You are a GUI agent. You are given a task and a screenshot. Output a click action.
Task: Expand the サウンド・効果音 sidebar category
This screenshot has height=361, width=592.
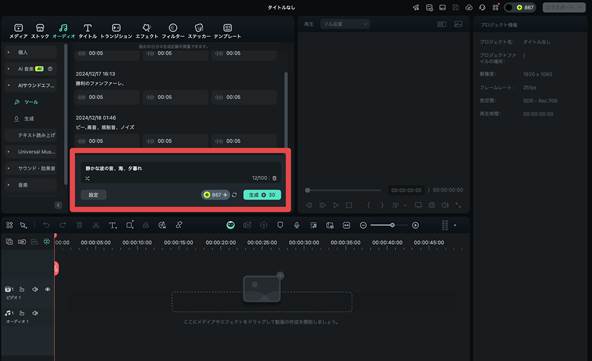tap(31, 168)
